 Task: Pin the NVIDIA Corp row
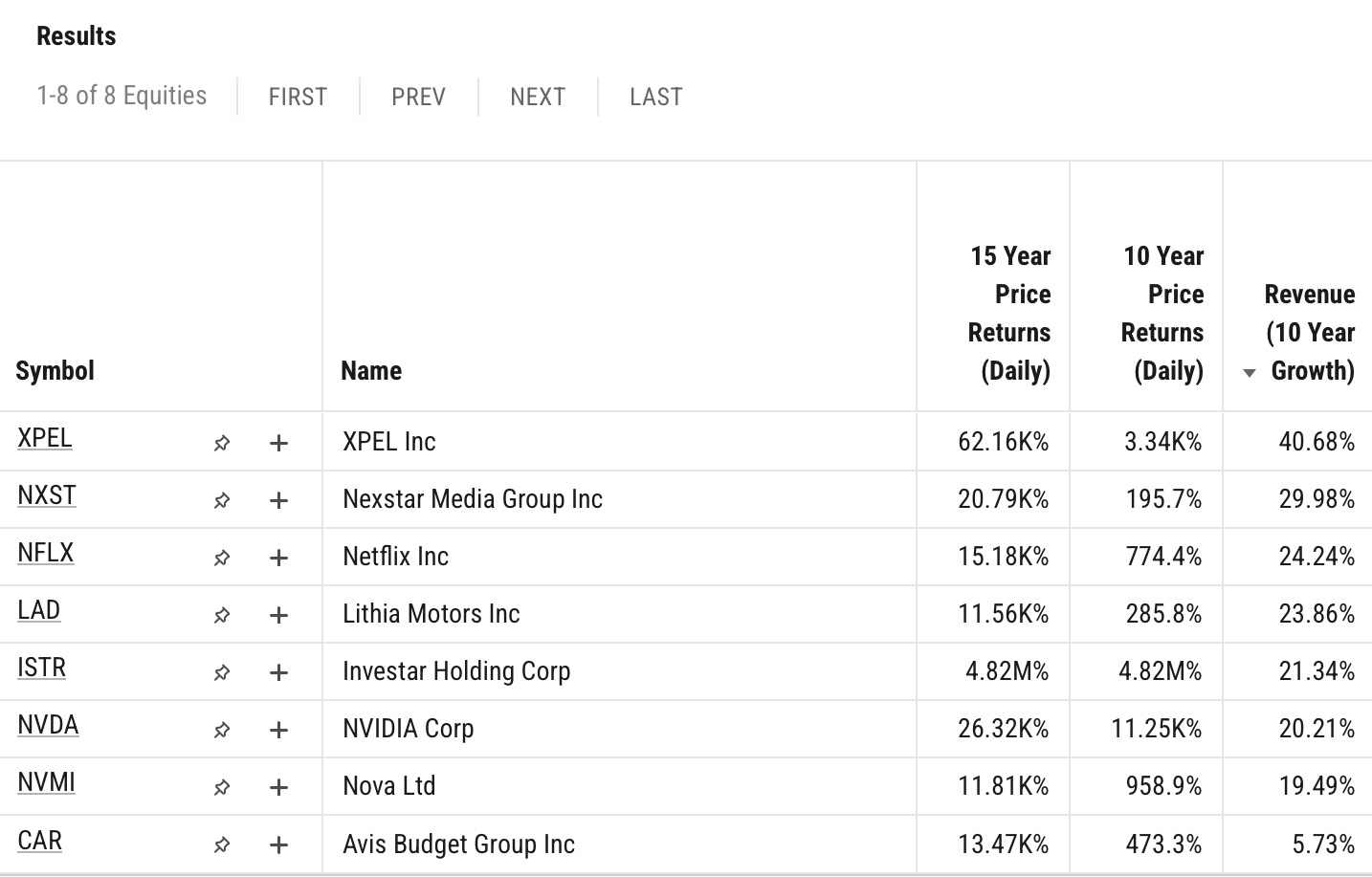coord(222,730)
